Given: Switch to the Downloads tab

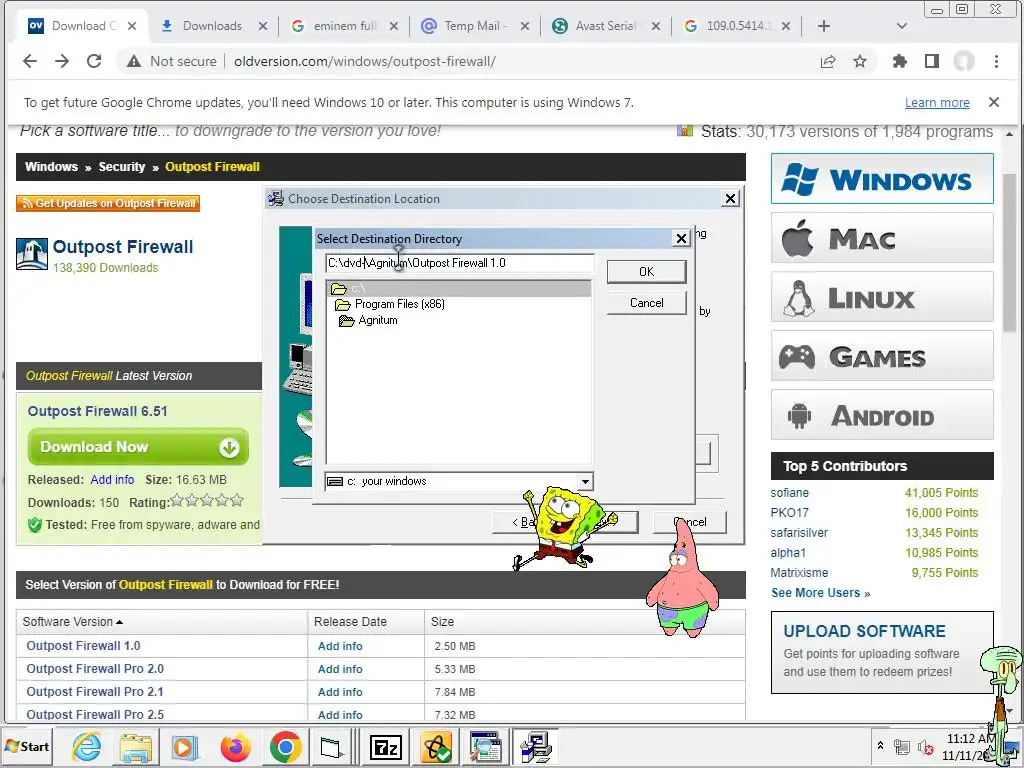Looking at the screenshot, I should [x=212, y=26].
